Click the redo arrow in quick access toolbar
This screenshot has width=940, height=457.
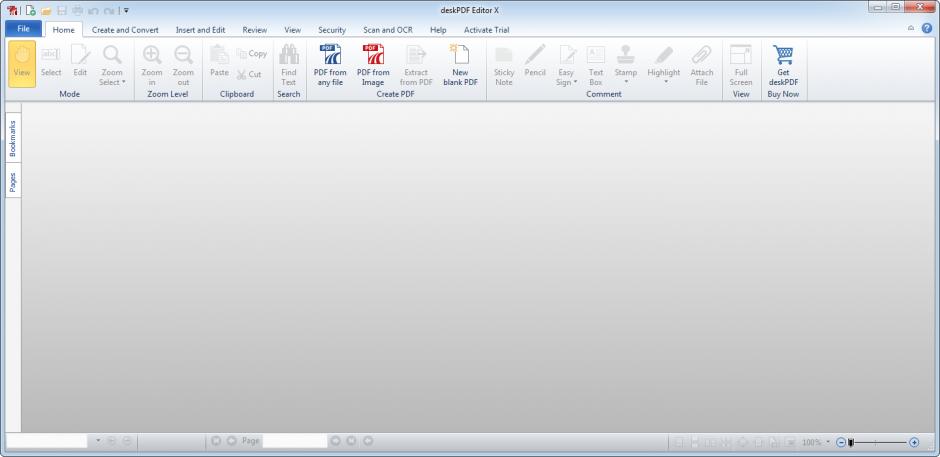click(109, 10)
